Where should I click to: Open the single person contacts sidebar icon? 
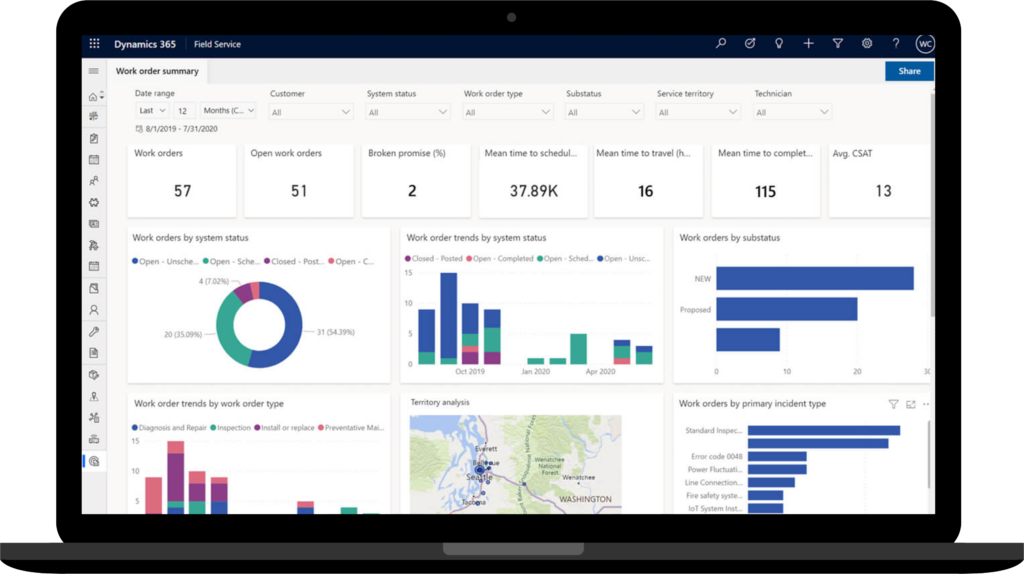click(x=94, y=310)
